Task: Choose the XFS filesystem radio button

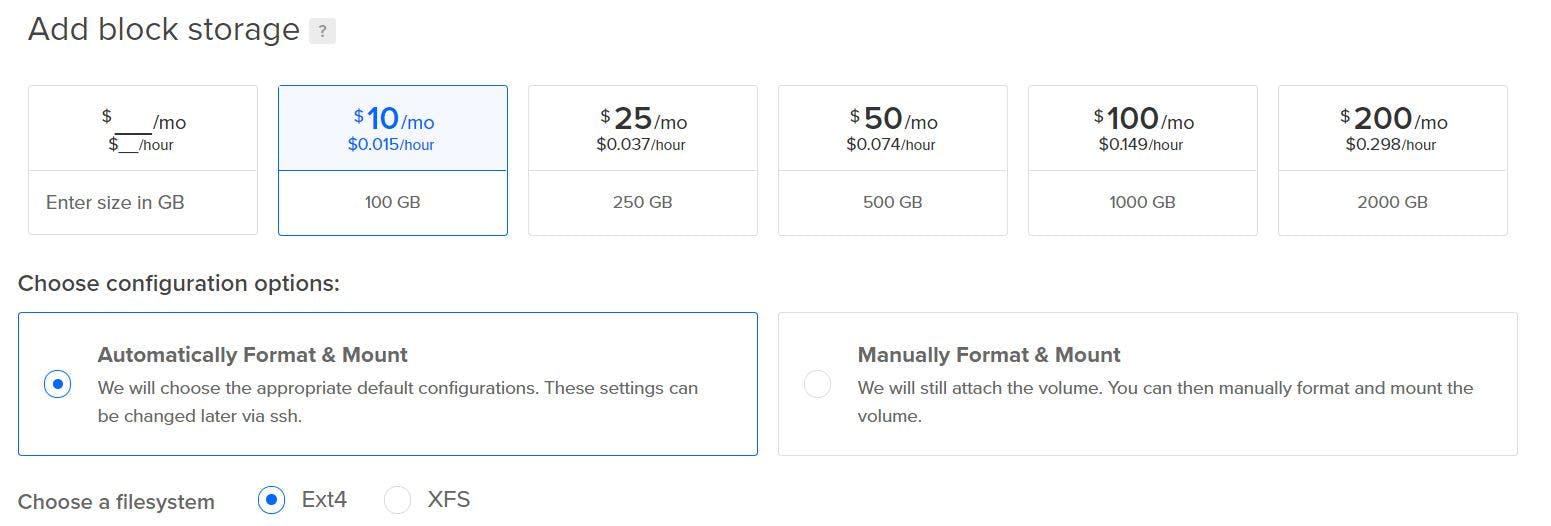Action: [x=398, y=500]
